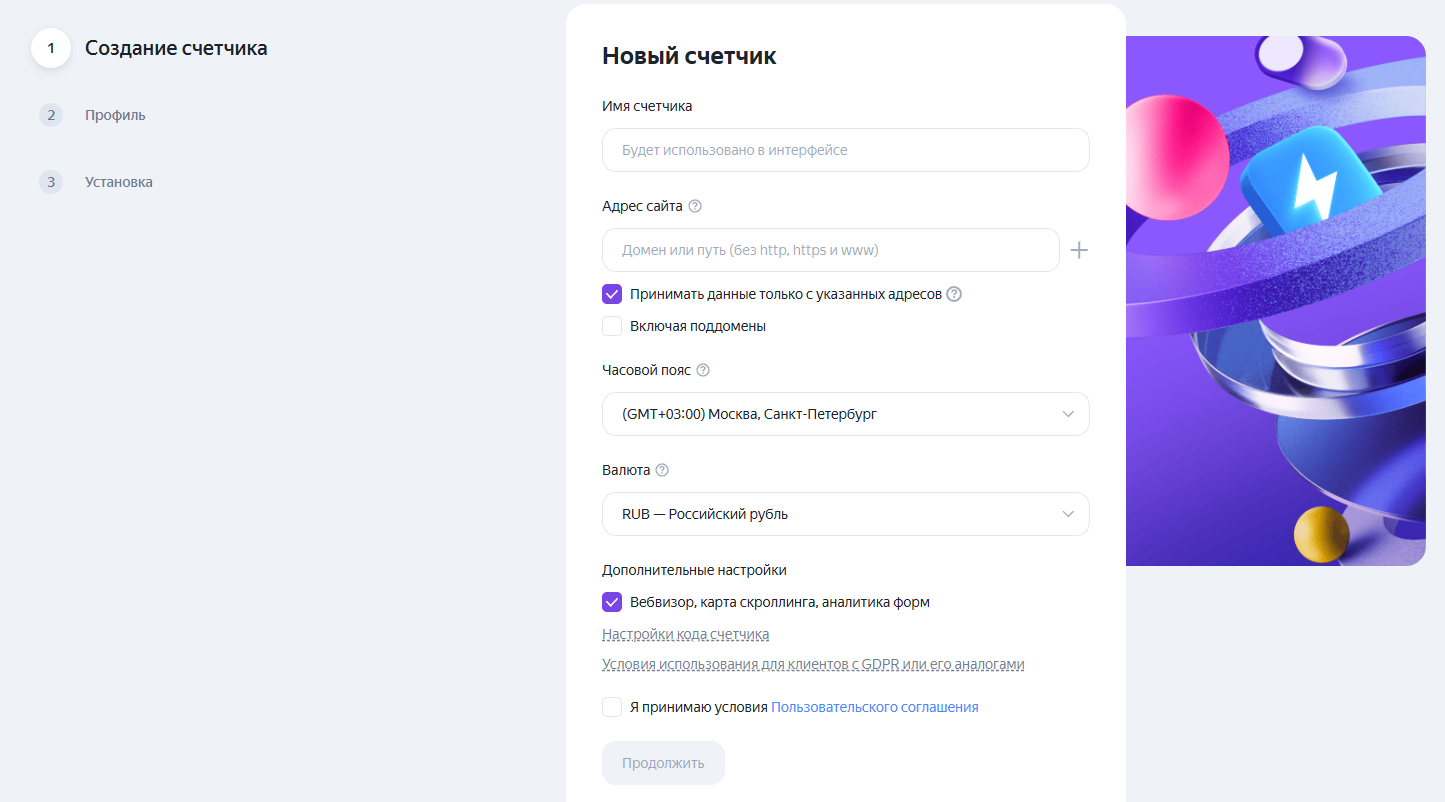Screen dimensions: 1445x802
Task: Open the Часовой пояс dropdown
Action: pyautogui.click(x=846, y=414)
